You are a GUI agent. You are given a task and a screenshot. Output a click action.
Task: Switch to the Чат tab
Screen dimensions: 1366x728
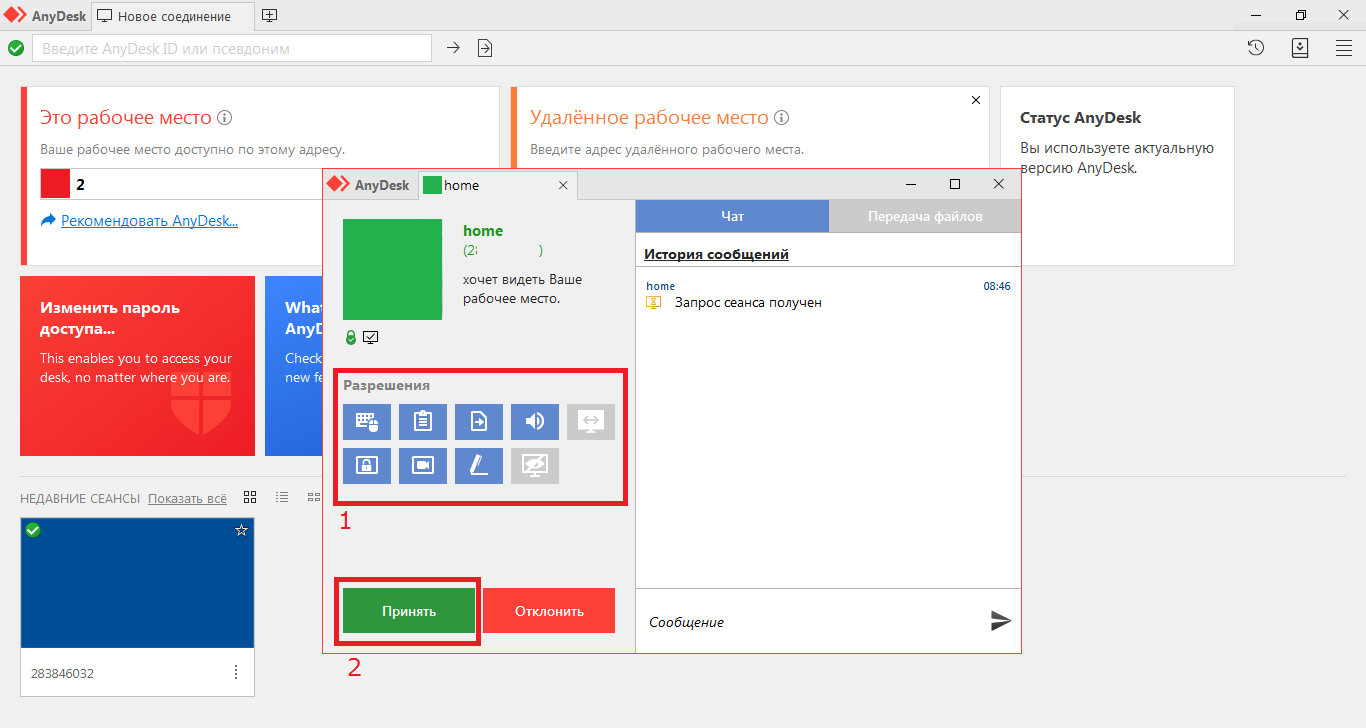click(x=732, y=216)
